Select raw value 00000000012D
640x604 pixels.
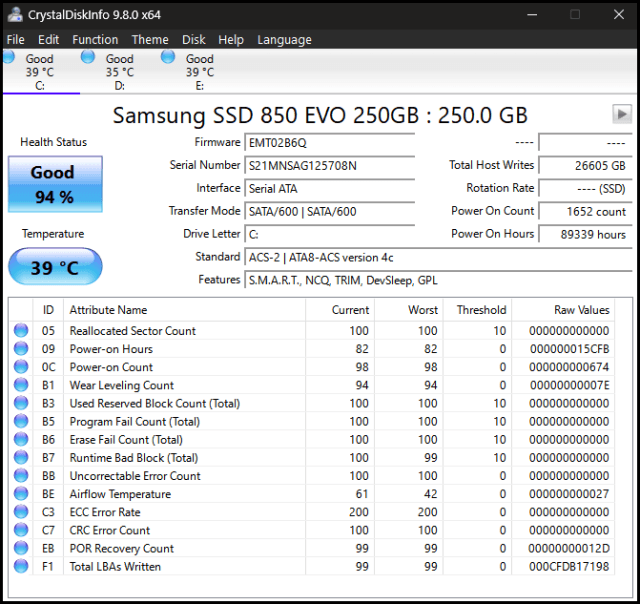pos(569,548)
